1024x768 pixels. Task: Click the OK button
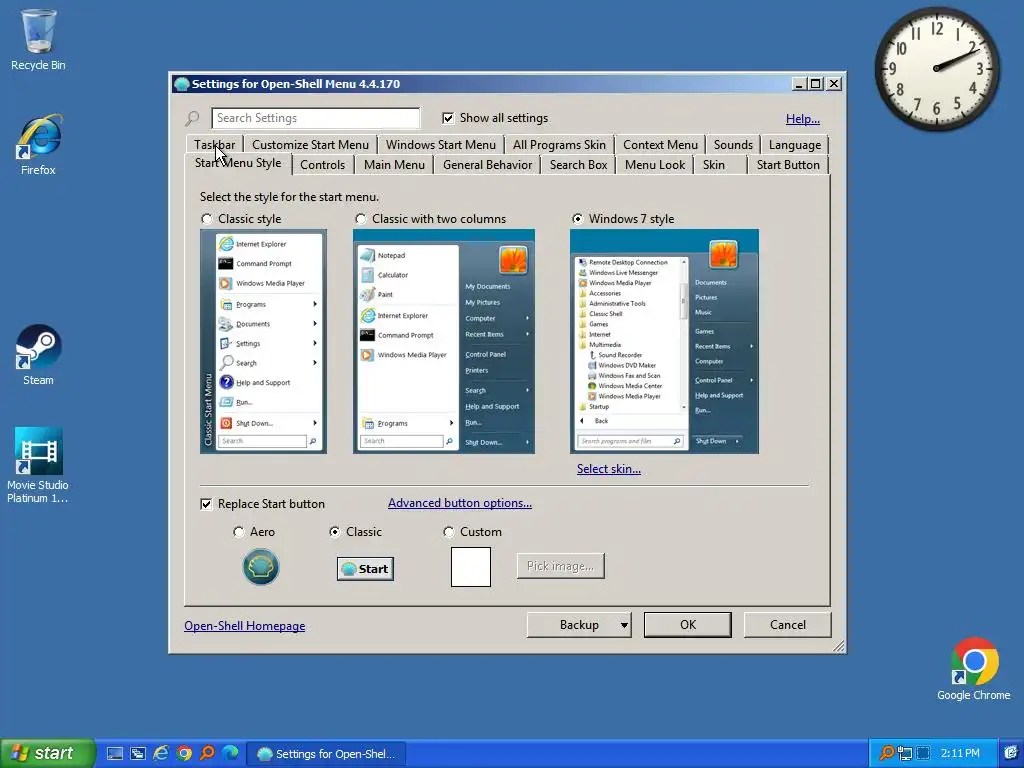click(688, 625)
